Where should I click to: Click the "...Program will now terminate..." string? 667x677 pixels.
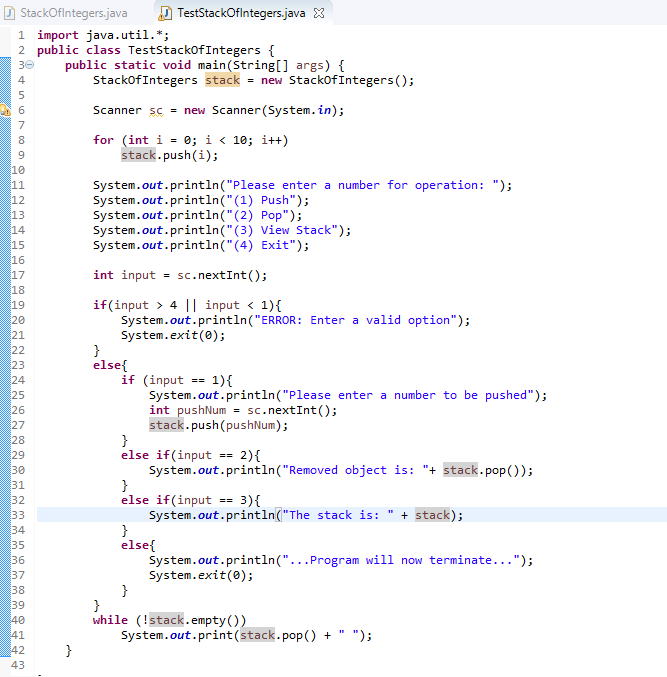point(401,560)
